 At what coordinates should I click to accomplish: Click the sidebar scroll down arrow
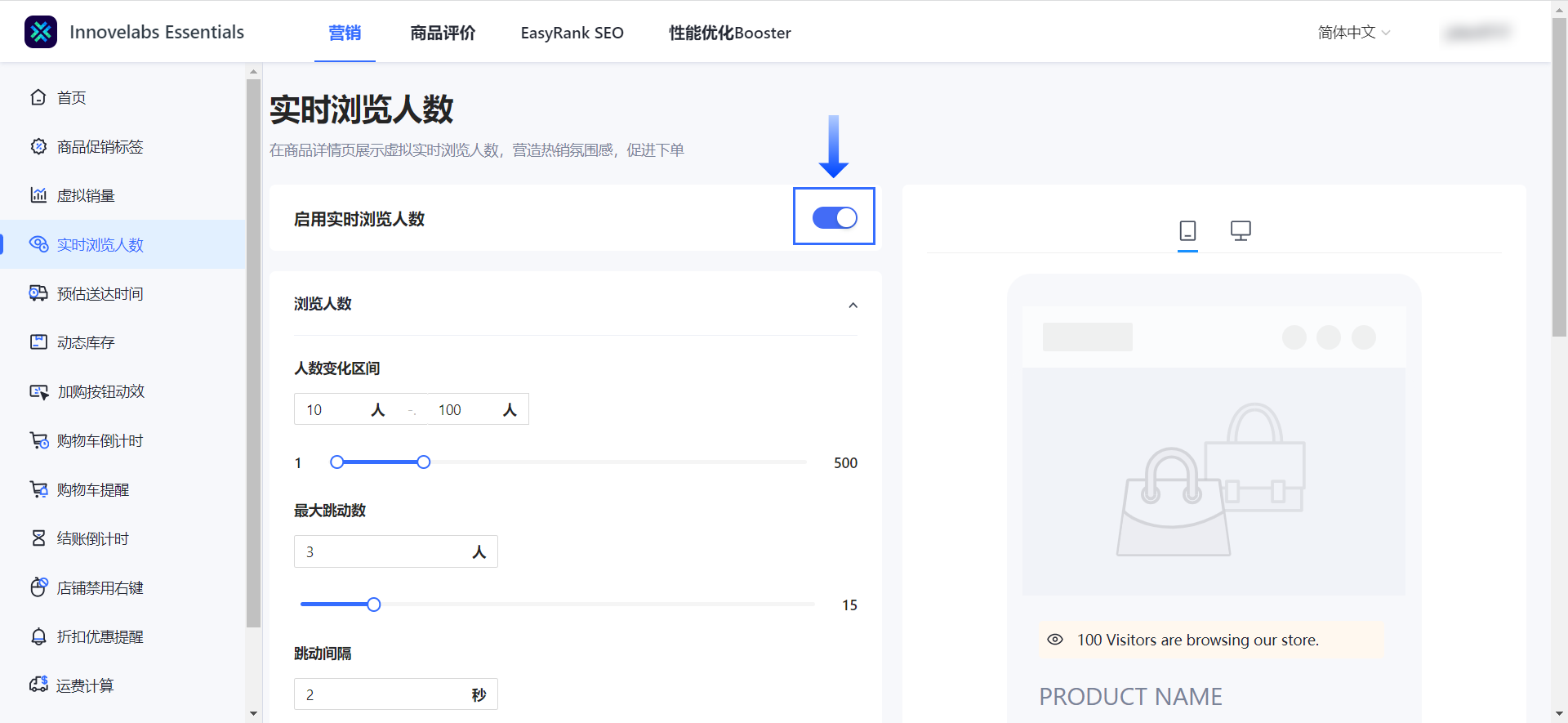(253, 713)
